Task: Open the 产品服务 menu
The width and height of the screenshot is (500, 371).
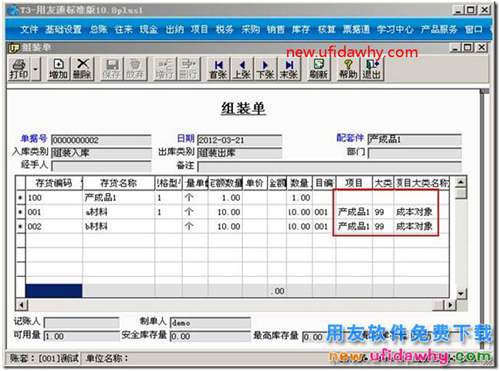Action: click(x=439, y=29)
